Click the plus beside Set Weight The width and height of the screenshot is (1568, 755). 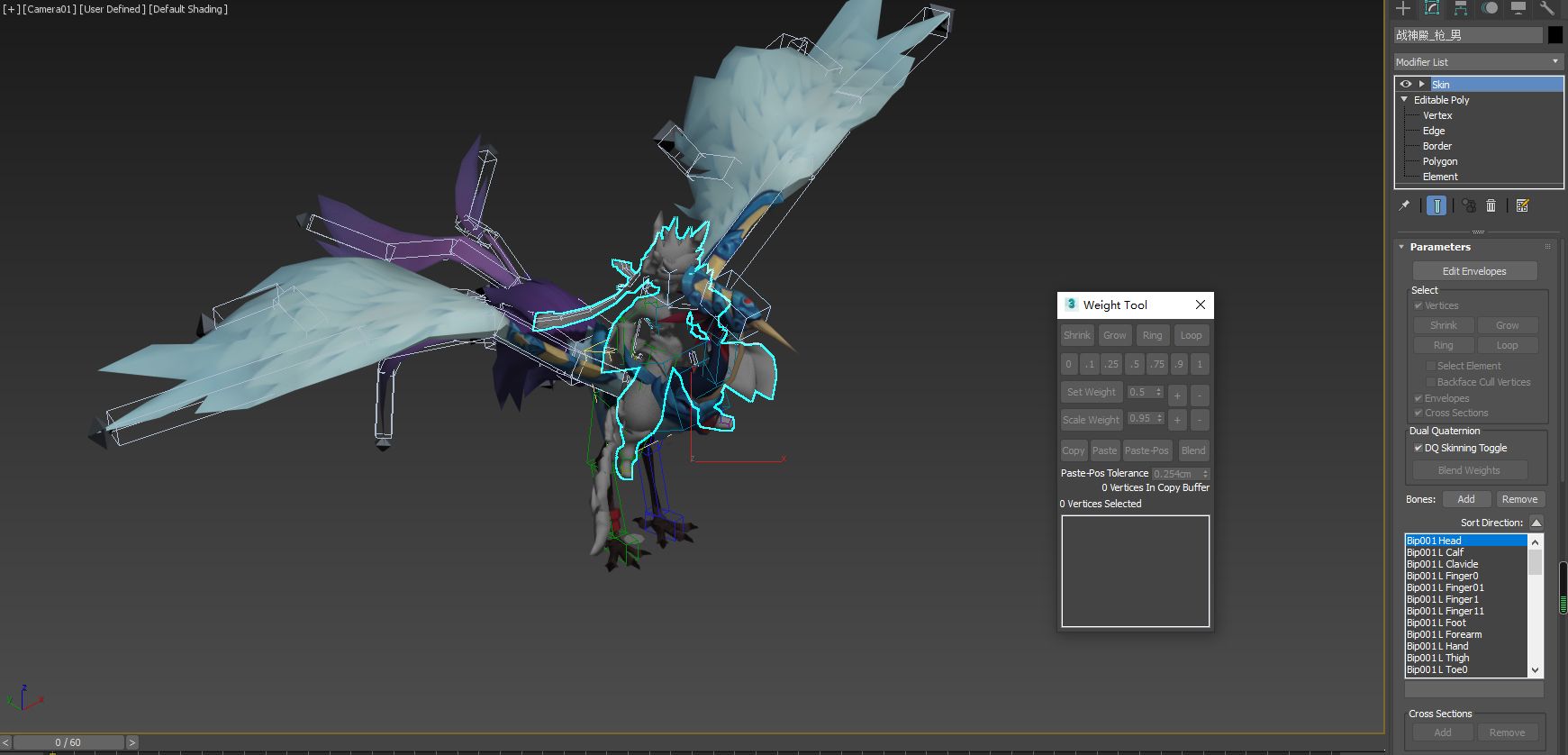coord(1177,396)
